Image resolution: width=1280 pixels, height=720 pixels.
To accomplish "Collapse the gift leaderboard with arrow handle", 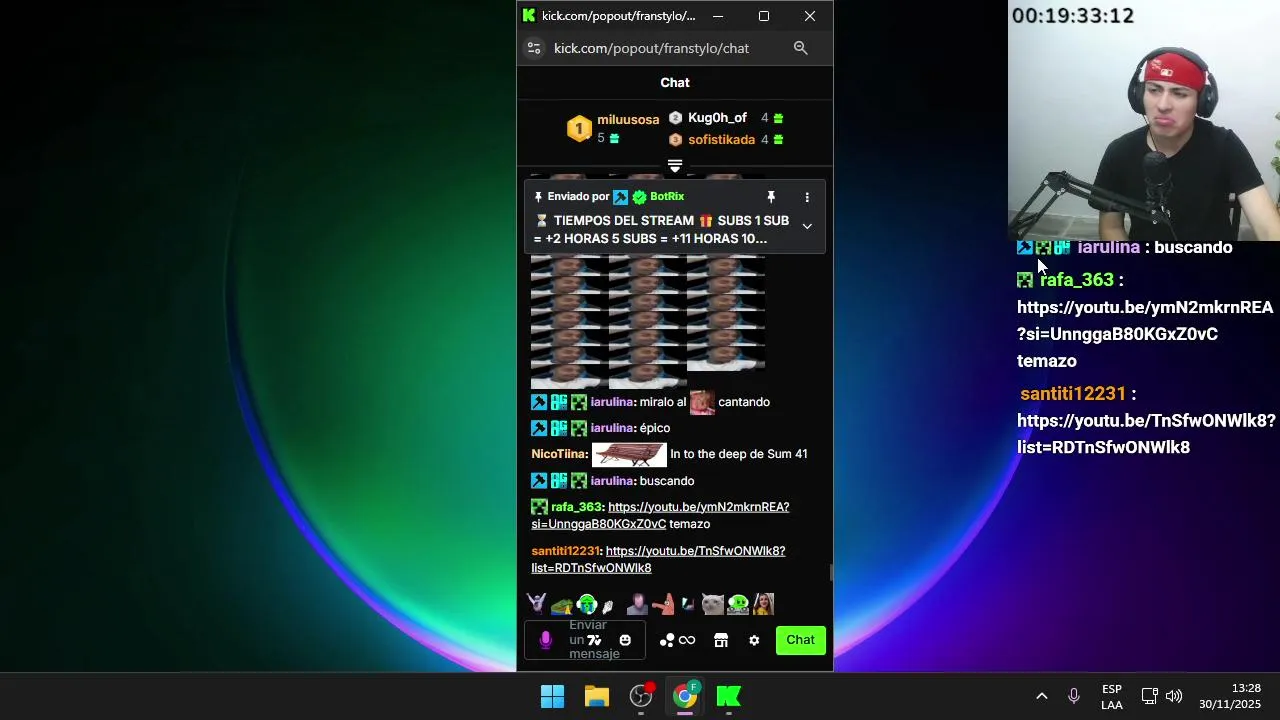I will click(x=675, y=166).
